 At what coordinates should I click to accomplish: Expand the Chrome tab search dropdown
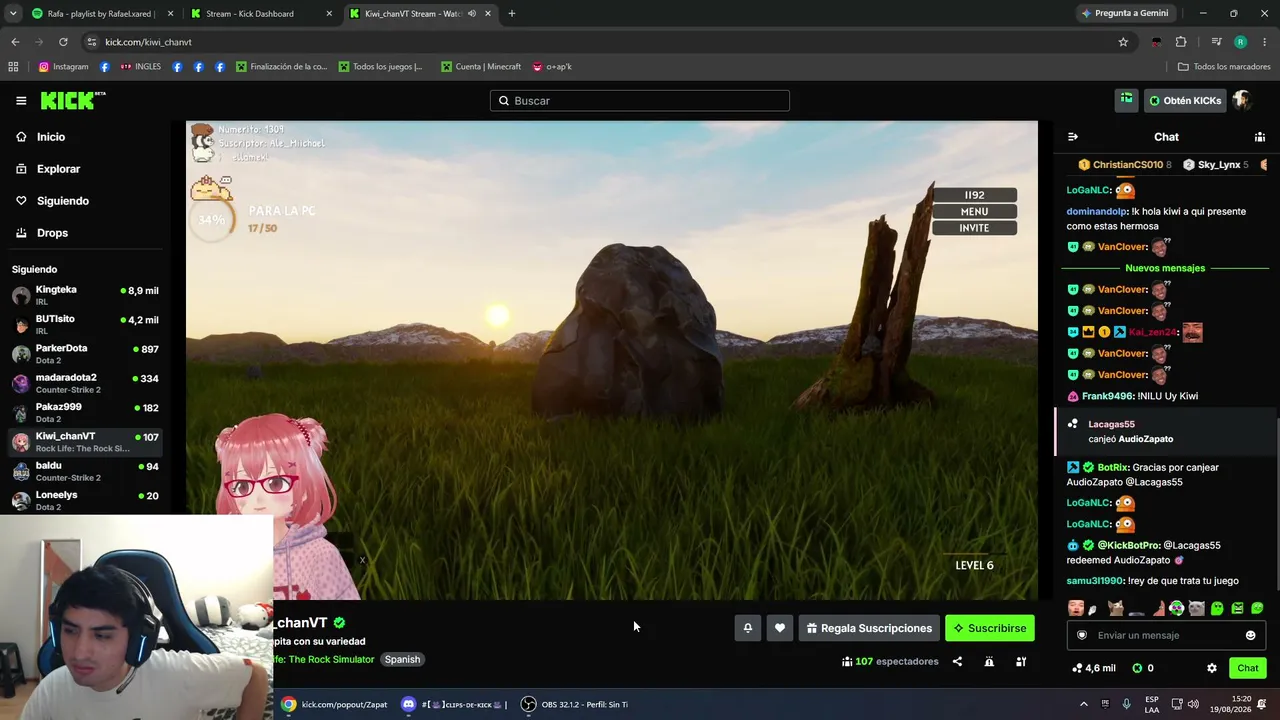point(13,14)
